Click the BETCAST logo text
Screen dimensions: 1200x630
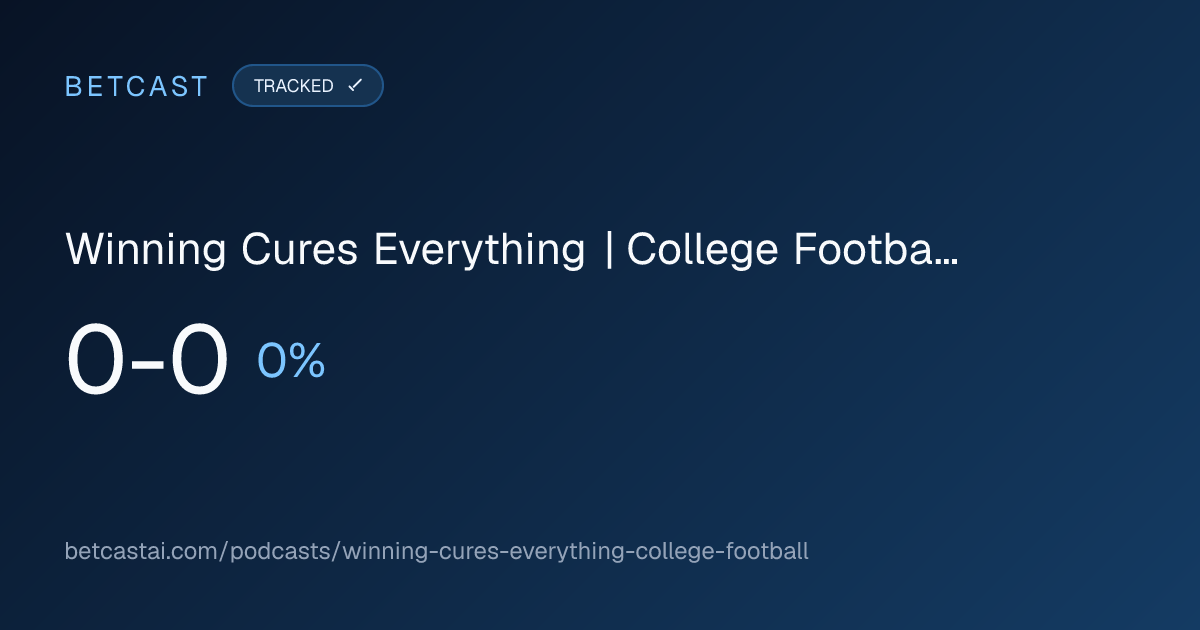[136, 86]
